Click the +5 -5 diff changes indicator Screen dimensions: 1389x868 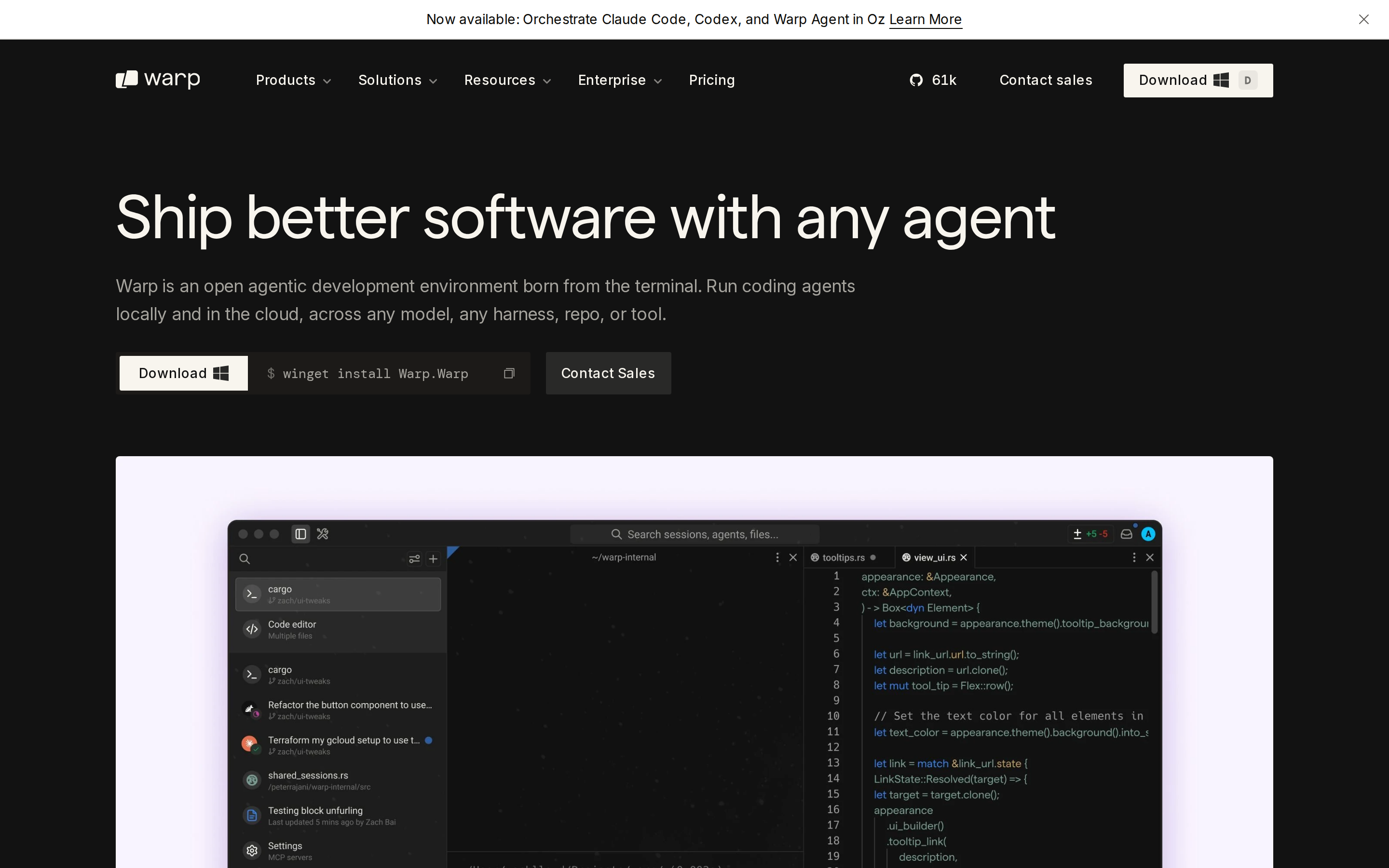pyautogui.click(x=1090, y=534)
